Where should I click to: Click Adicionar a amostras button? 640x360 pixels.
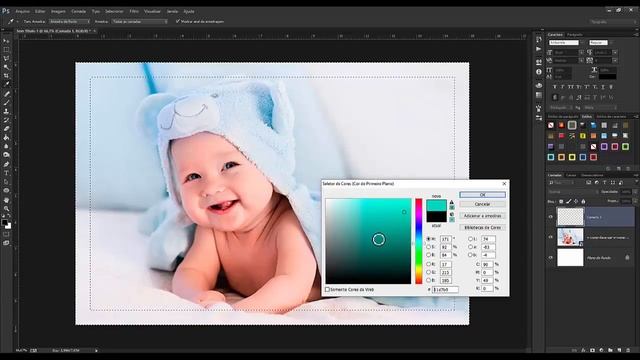[x=482, y=216]
